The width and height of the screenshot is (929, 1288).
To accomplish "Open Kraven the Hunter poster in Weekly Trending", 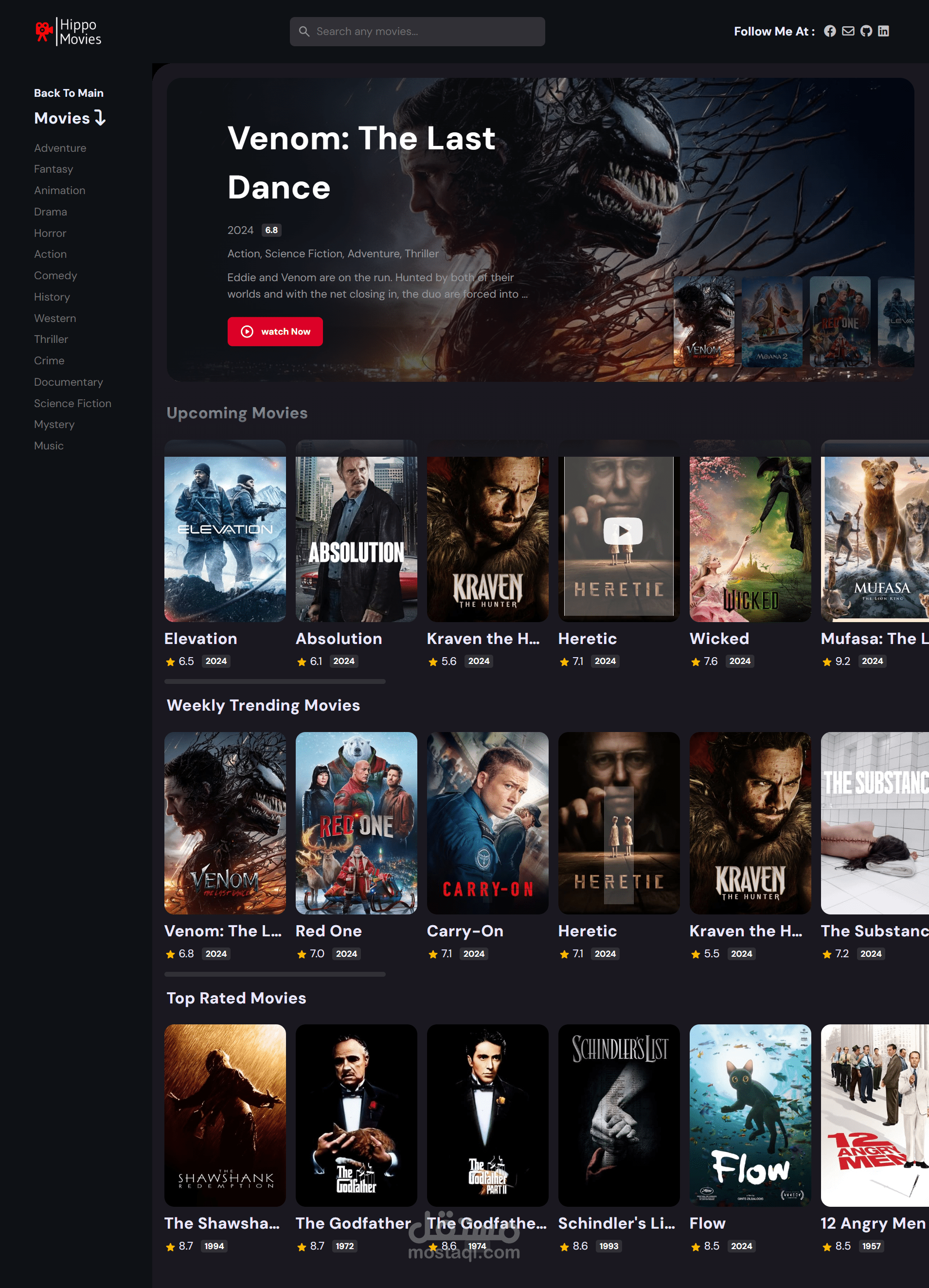I will pyautogui.click(x=750, y=823).
